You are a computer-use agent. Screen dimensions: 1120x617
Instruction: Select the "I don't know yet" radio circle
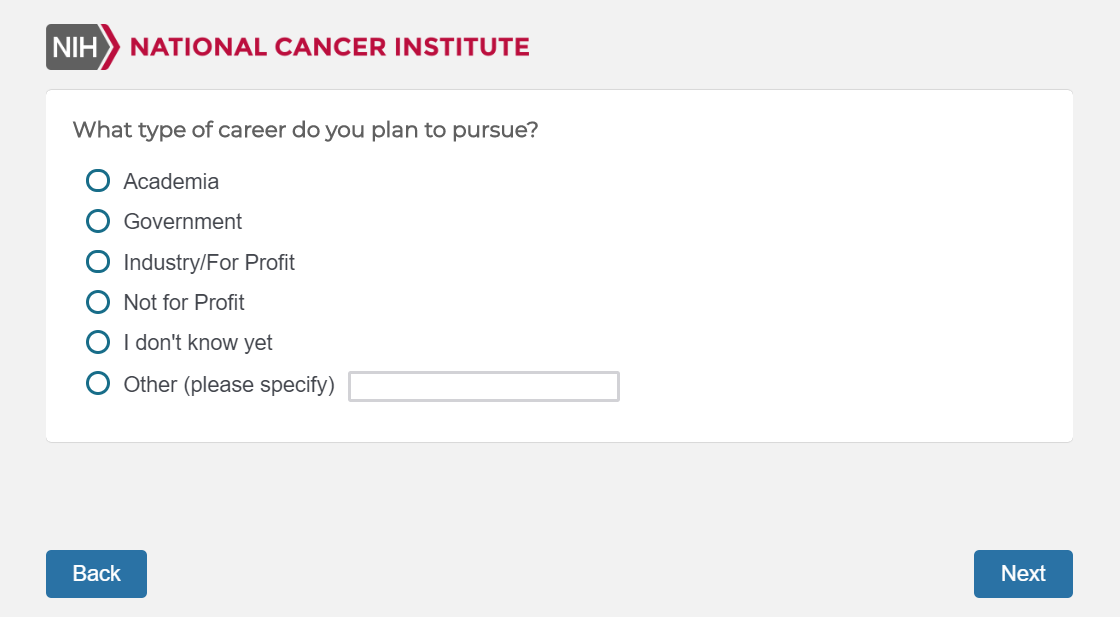click(x=98, y=343)
